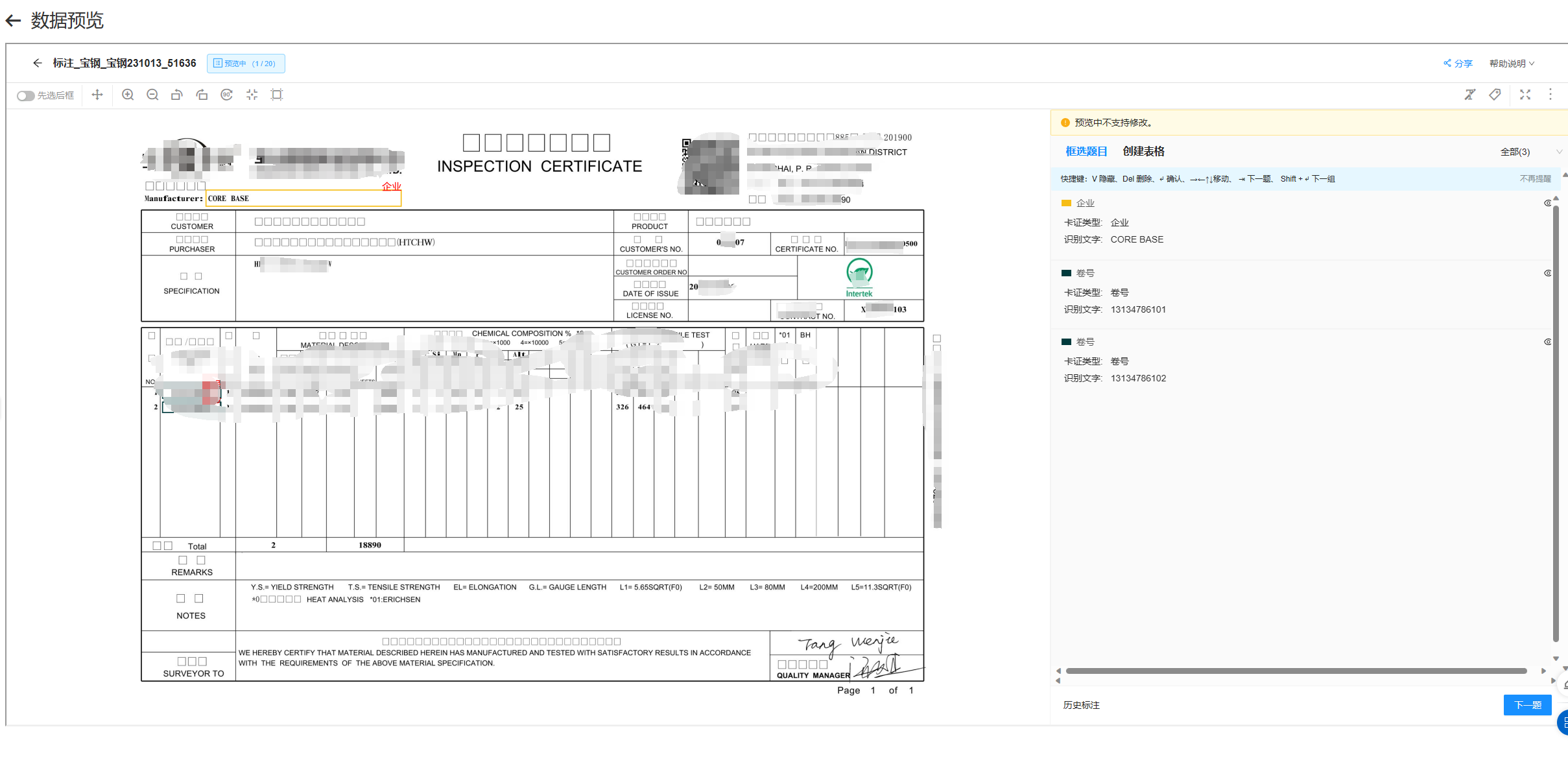
Task: Click the shrink-to-fit arrows icon
Action: 252,95
